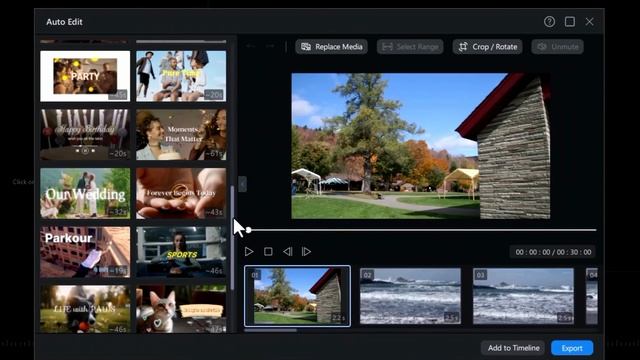
Task: Maximize the Auto Edit window
Action: (570, 22)
